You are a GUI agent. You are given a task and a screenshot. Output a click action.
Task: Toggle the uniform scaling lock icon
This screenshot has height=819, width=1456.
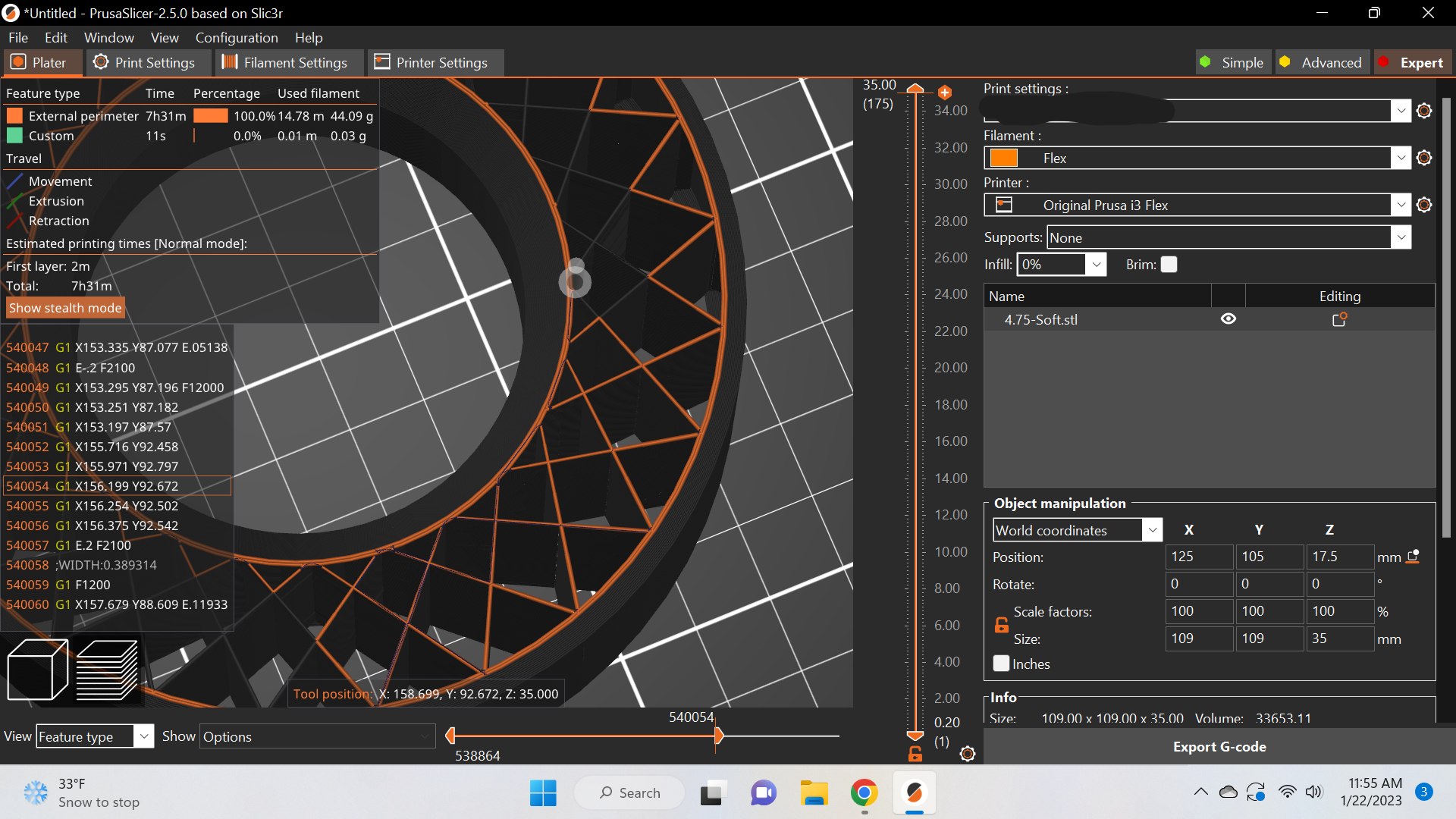click(x=1003, y=623)
